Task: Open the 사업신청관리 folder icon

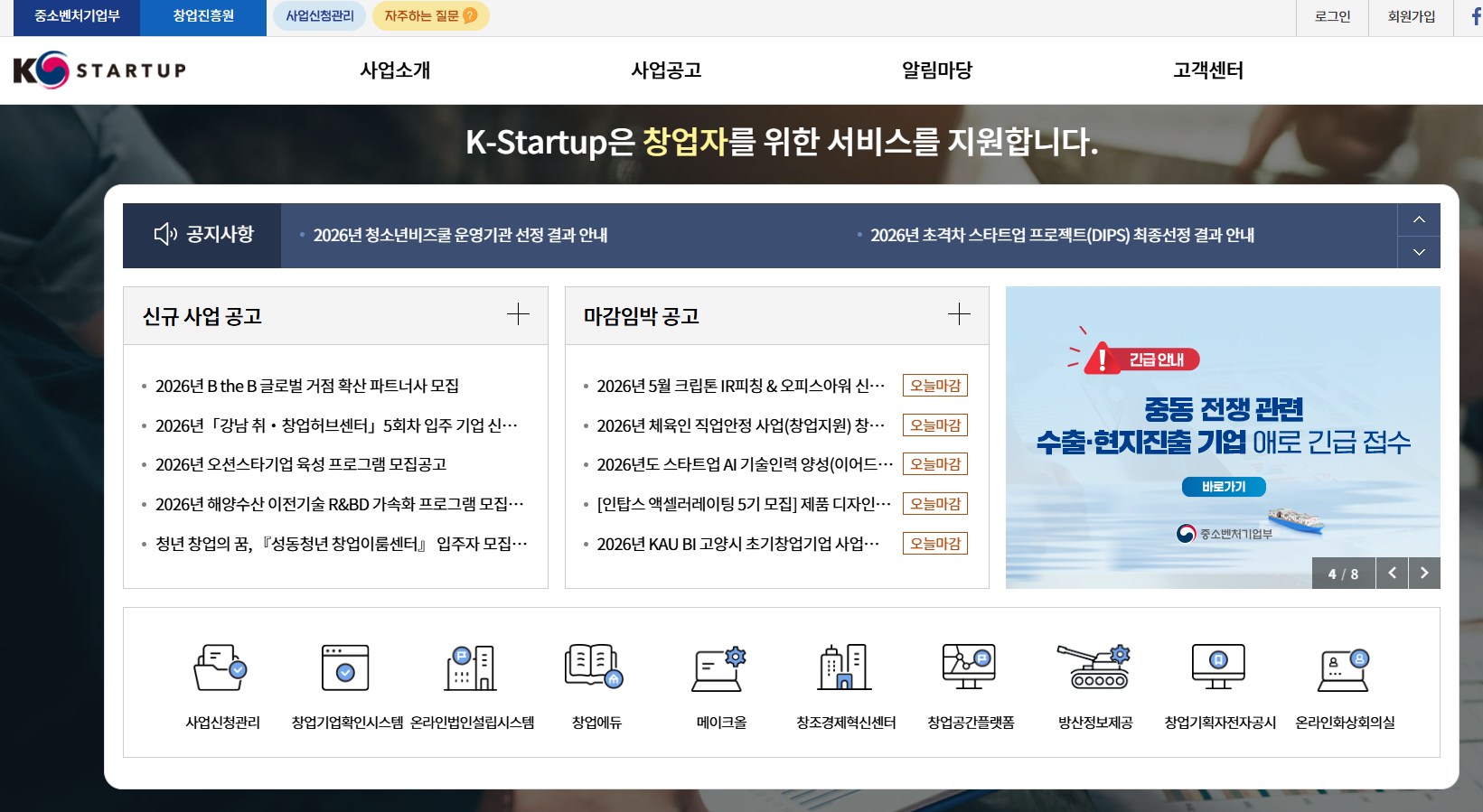Action: (x=221, y=668)
